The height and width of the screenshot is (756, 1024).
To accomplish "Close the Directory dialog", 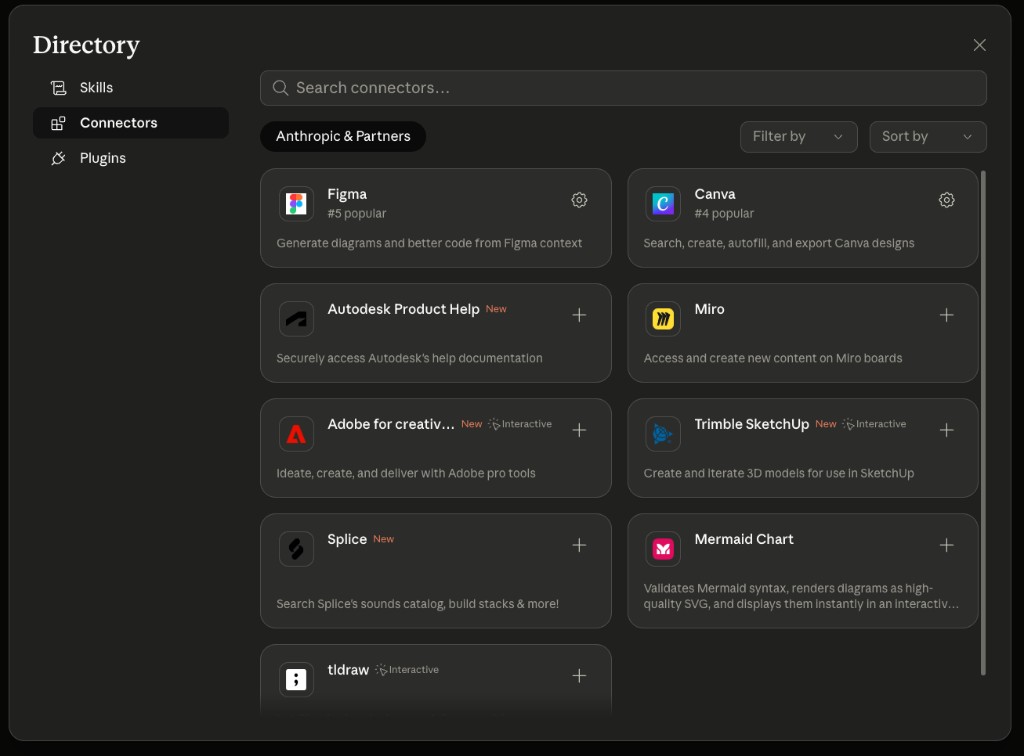I will (979, 45).
